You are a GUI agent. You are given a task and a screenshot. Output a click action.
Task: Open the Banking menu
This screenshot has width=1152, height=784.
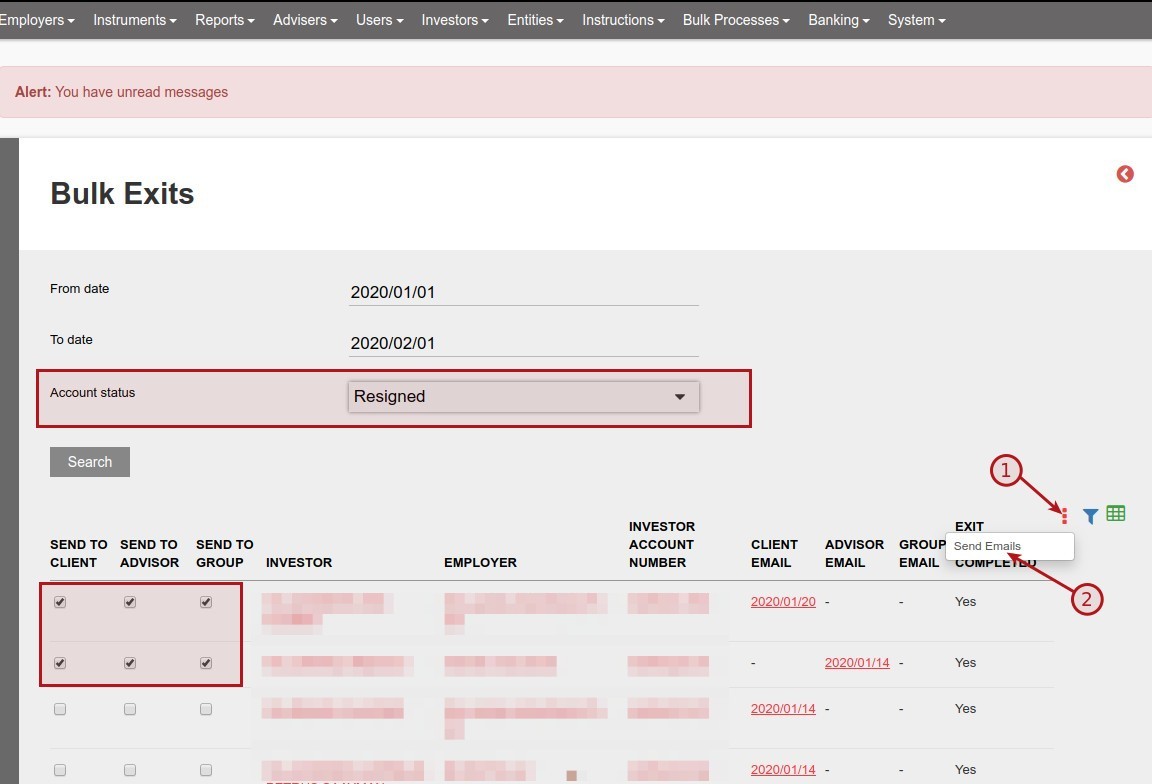click(x=839, y=20)
